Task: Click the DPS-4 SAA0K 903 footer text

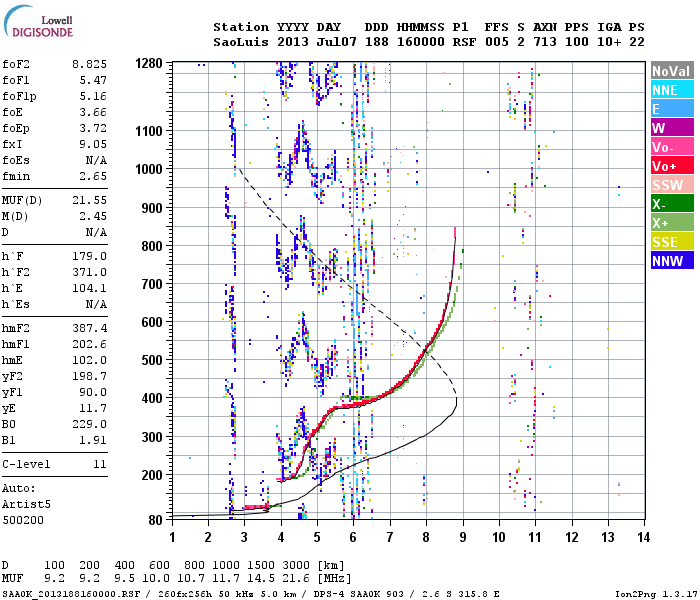Action: [x=358, y=594]
